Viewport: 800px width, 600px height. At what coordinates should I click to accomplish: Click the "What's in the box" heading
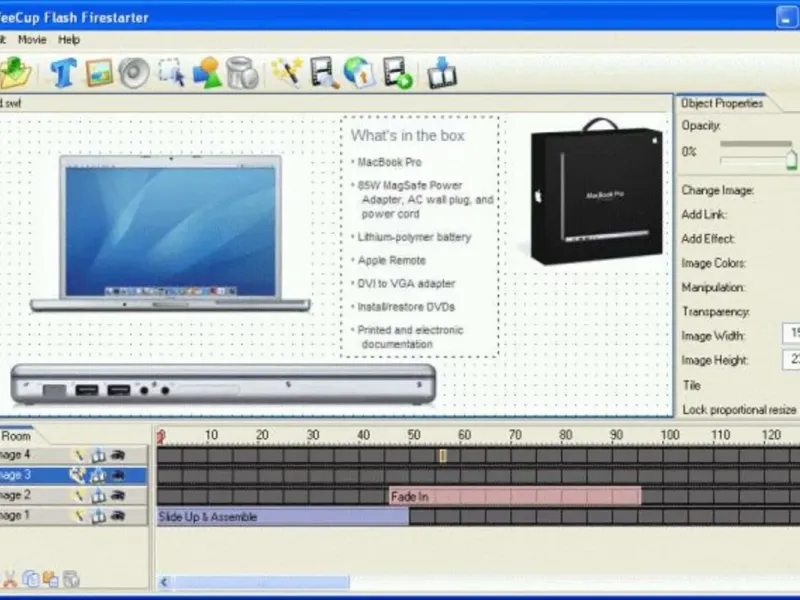[407, 136]
